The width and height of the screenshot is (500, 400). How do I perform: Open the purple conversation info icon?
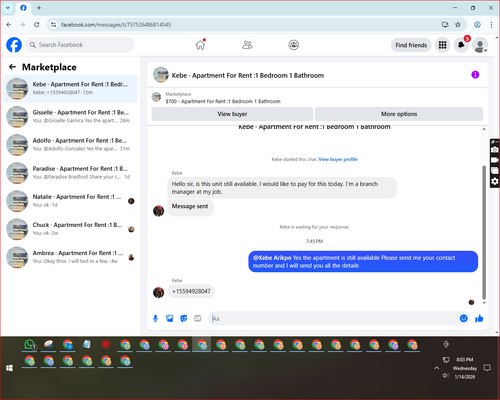(475, 75)
